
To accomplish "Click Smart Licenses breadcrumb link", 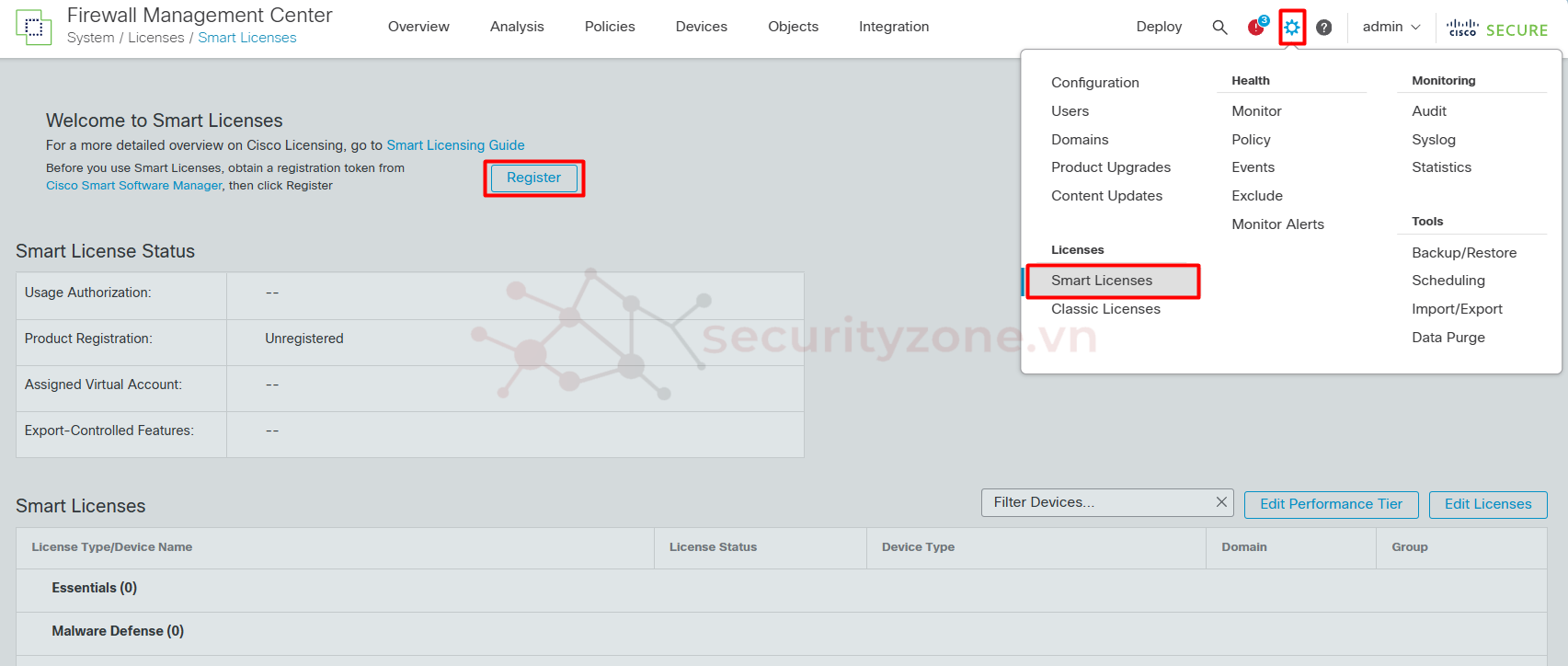I will coord(247,38).
